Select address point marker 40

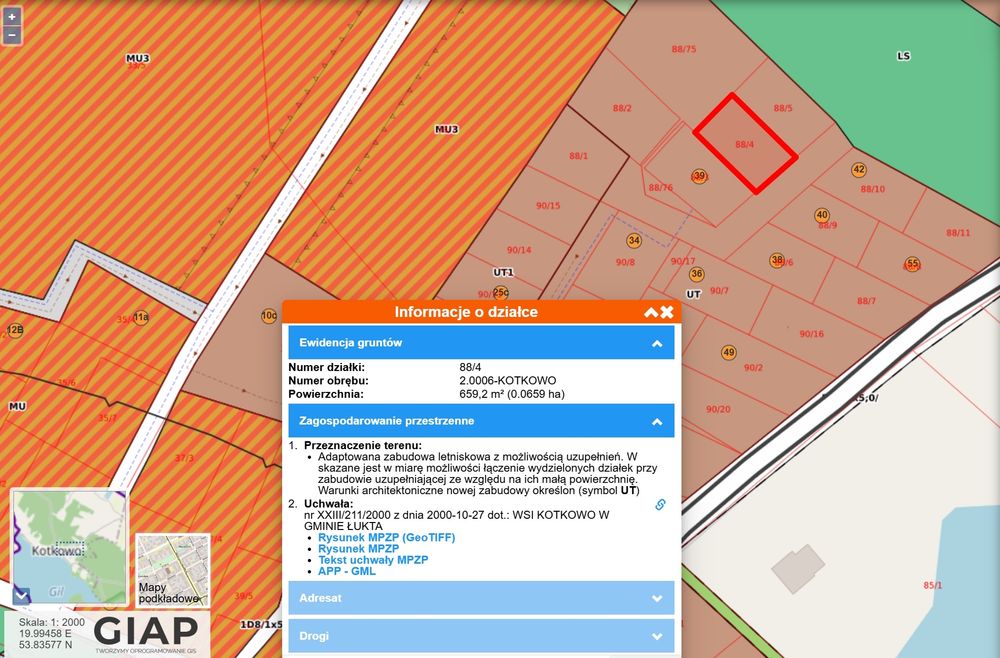pos(822,216)
